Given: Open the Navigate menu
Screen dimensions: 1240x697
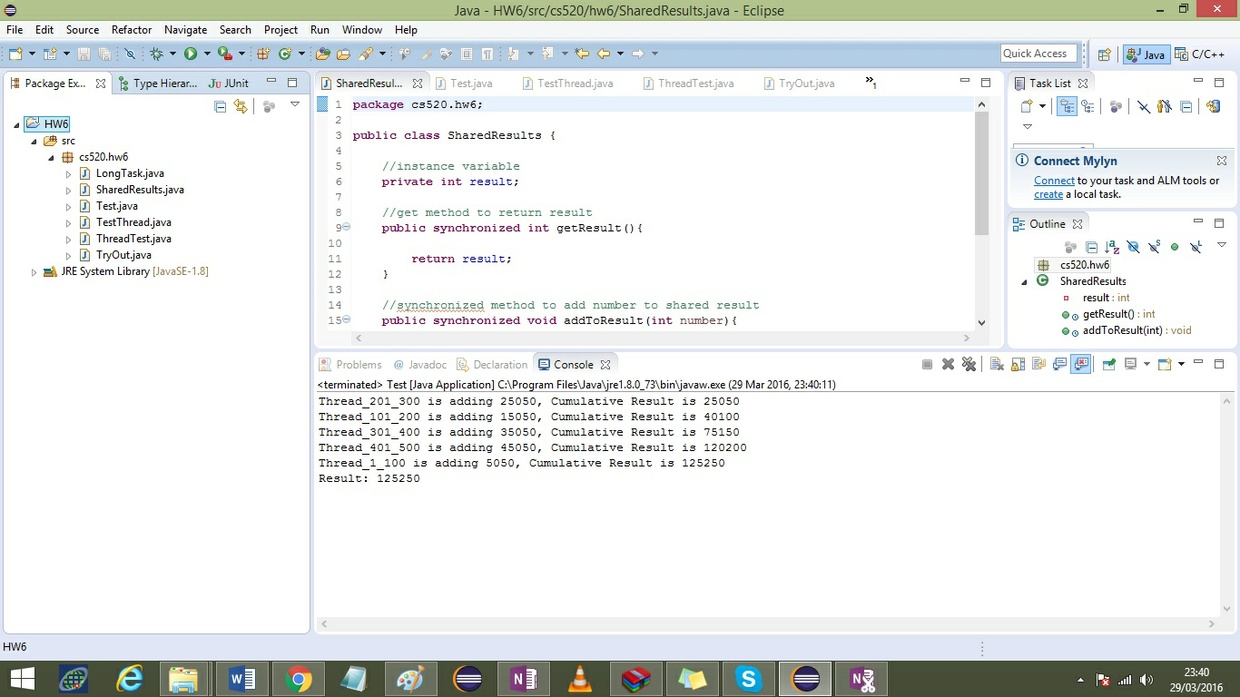Looking at the screenshot, I should pyautogui.click(x=185, y=30).
